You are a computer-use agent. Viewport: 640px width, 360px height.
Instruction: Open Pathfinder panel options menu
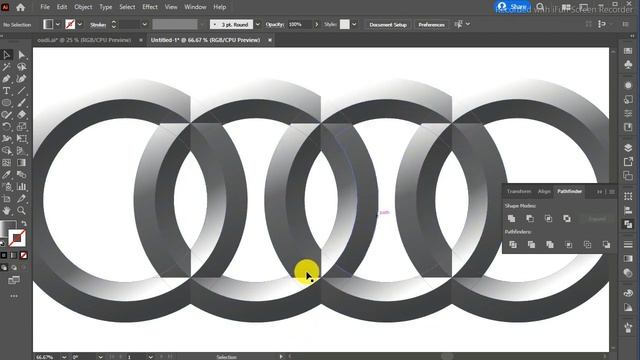coord(612,191)
